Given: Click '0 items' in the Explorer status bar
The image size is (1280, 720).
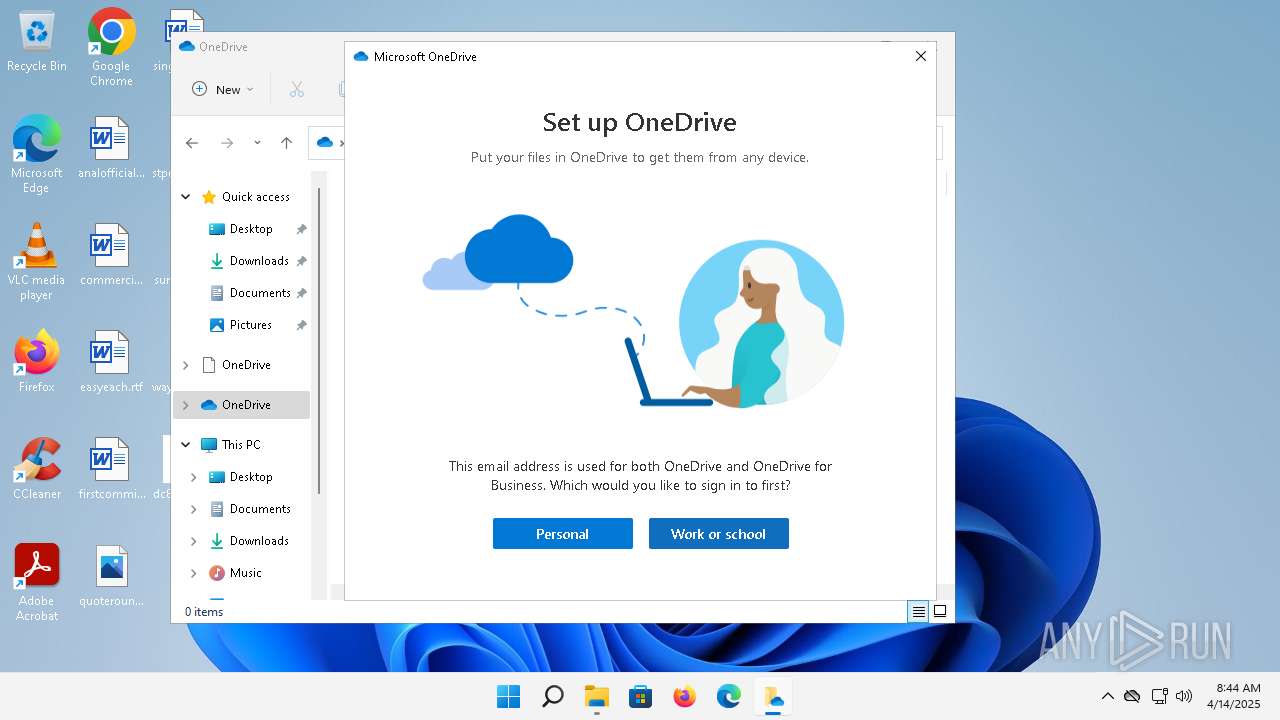Looking at the screenshot, I should pos(204,612).
